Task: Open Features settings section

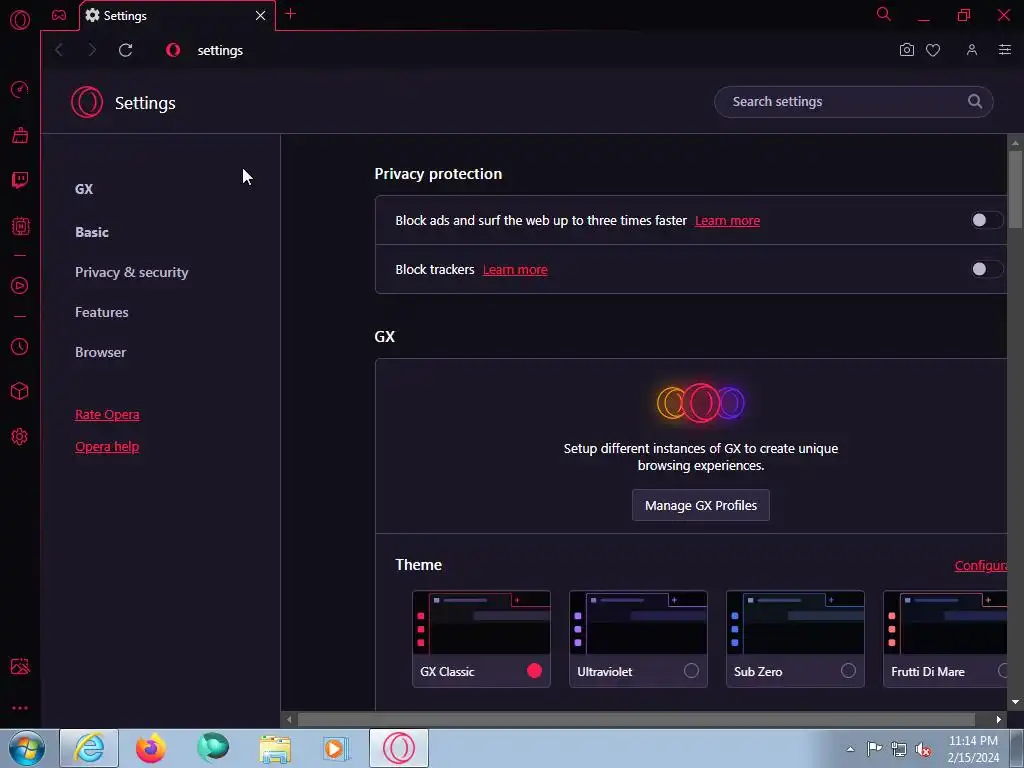Action: click(x=102, y=312)
